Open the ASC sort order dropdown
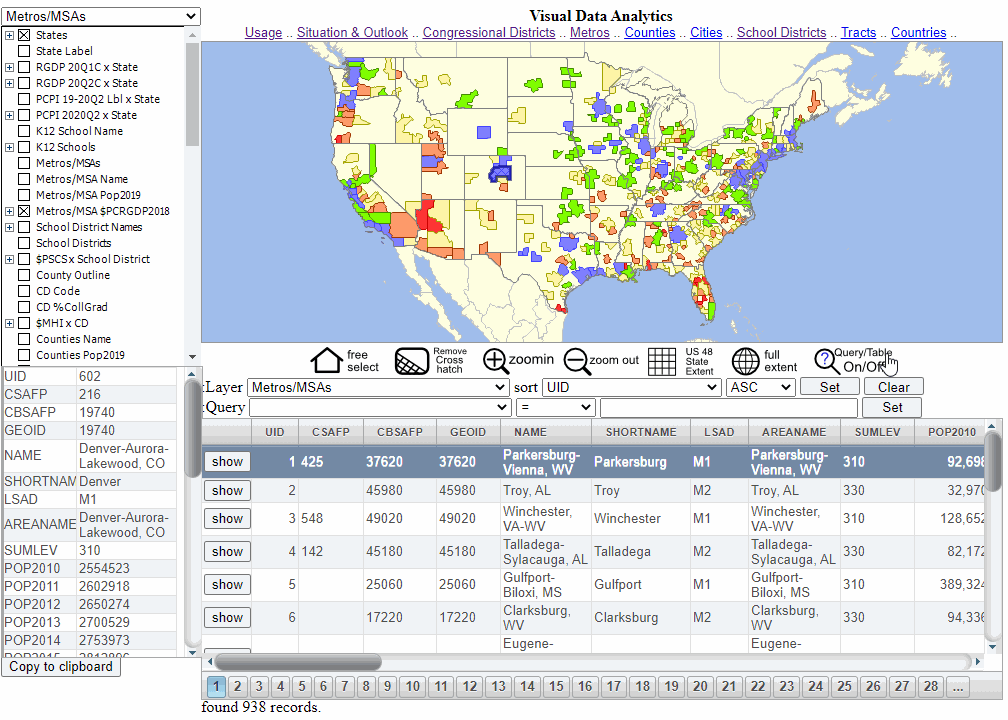This screenshot has width=1008, height=720. click(x=760, y=386)
